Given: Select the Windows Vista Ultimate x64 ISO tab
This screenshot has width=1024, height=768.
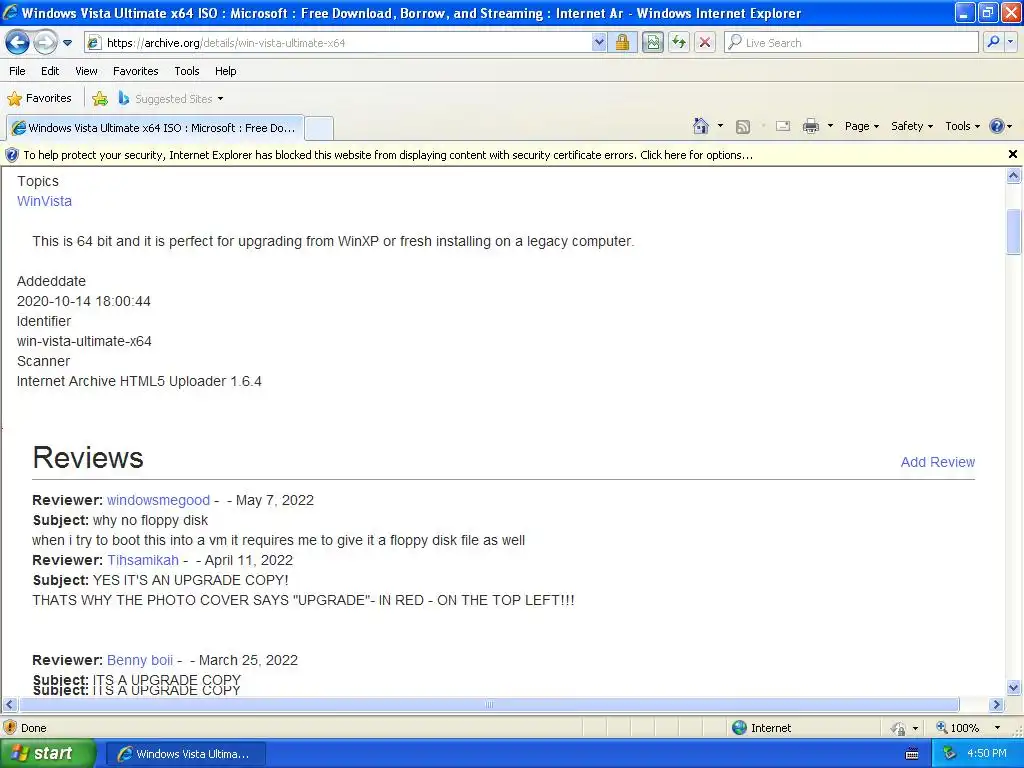Looking at the screenshot, I should 155,128.
